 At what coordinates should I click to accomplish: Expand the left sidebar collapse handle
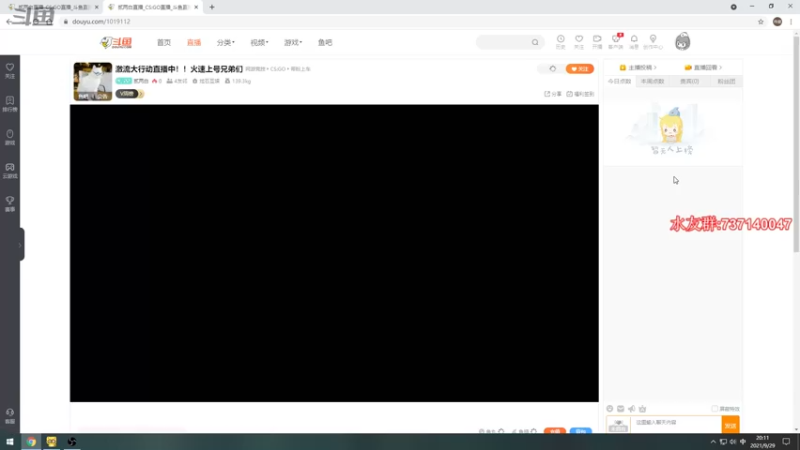pyautogui.click(x=20, y=244)
